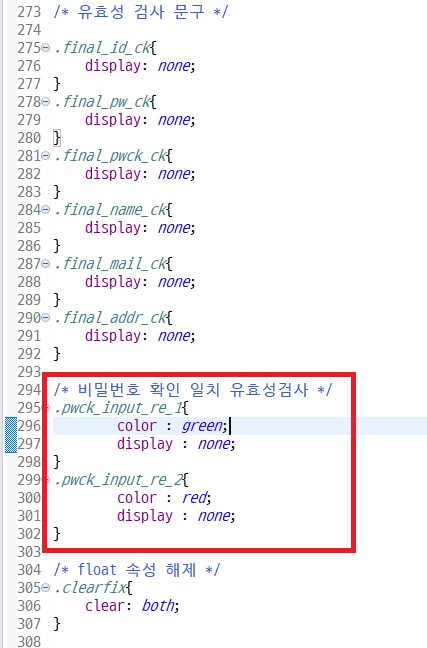Click the float 속성 해제 comment

pos(137,570)
